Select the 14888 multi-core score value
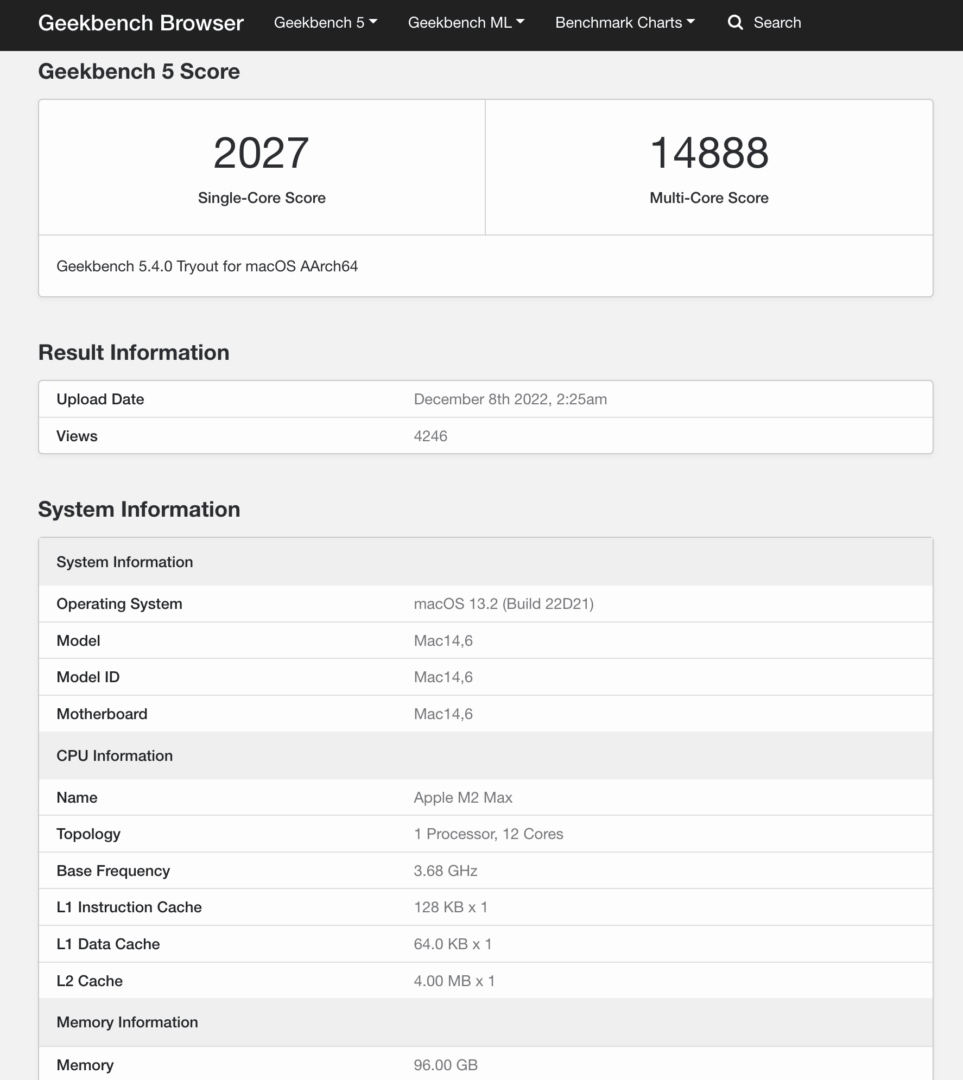Screen dimensions: 963x1080 tap(709, 153)
